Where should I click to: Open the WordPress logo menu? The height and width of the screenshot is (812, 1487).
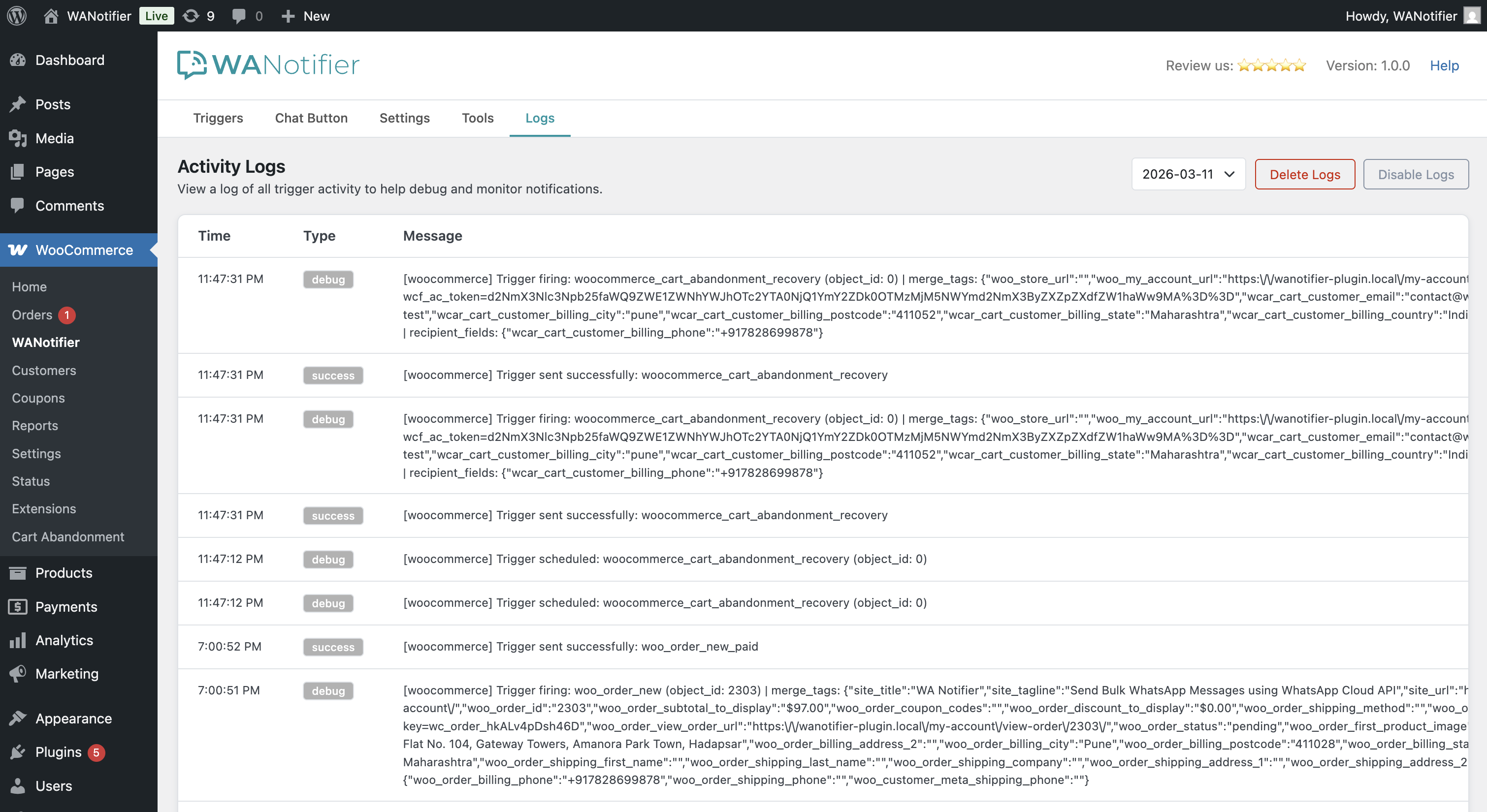tap(16, 16)
